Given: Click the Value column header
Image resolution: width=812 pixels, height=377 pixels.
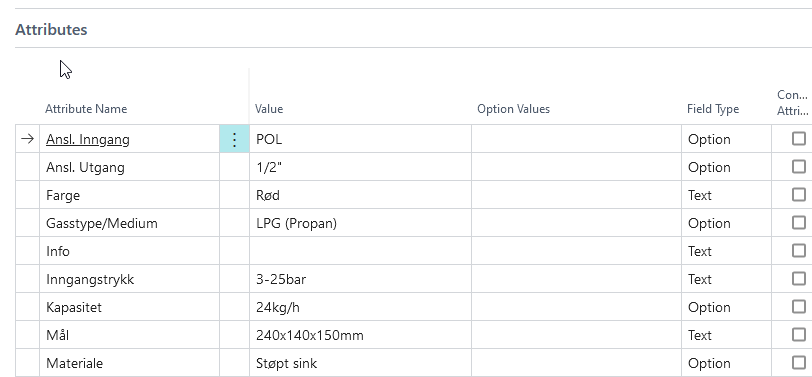Looking at the screenshot, I should point(269,109).
